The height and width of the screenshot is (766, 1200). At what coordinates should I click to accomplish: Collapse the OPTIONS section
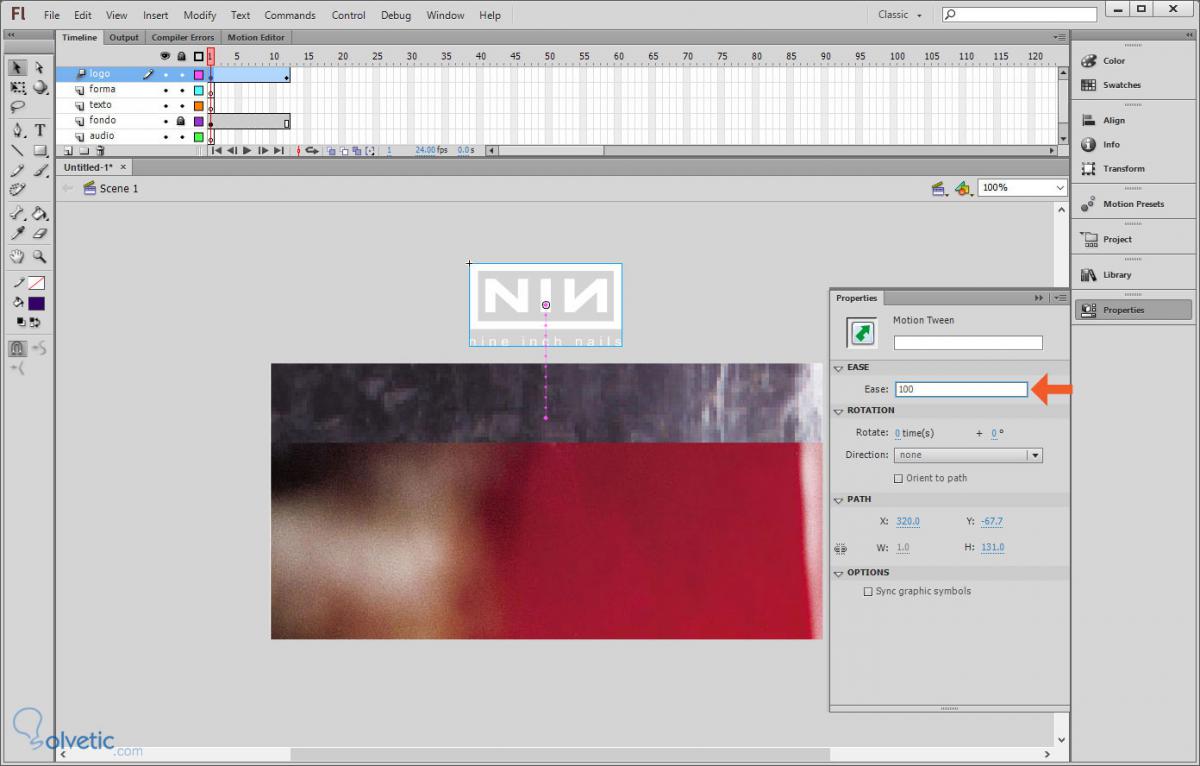[x=839, y=572]
